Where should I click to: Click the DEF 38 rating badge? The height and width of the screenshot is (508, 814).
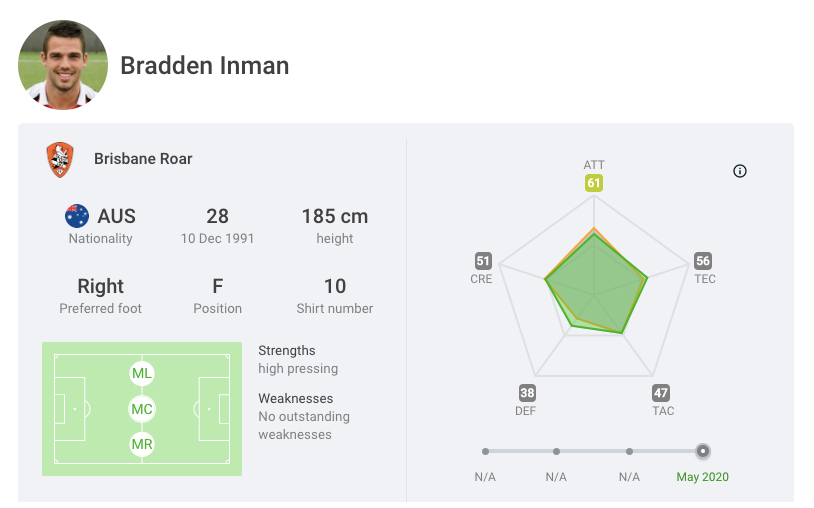click(527, 393)
